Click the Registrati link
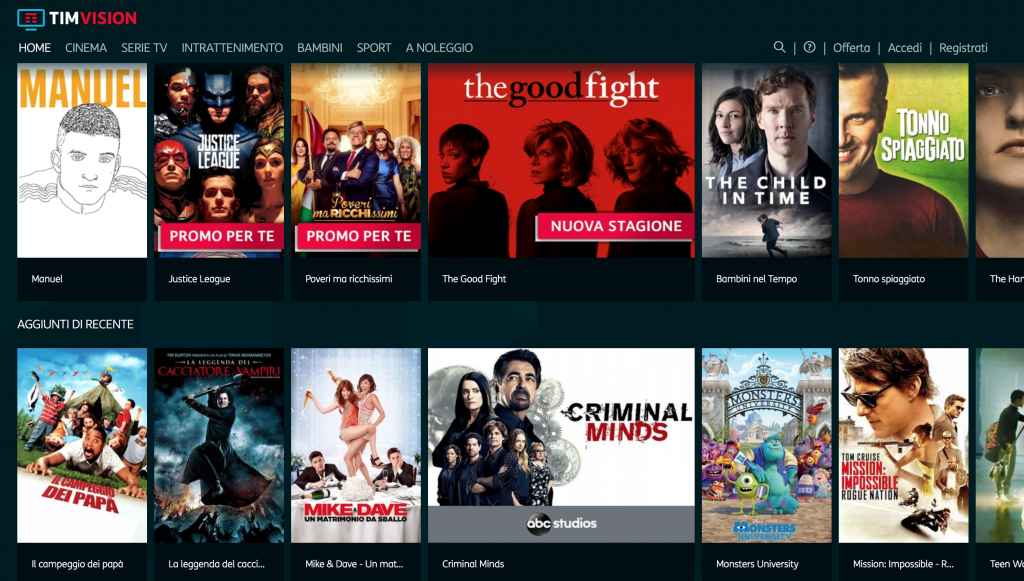1024x581 pixels. (963, 48)
